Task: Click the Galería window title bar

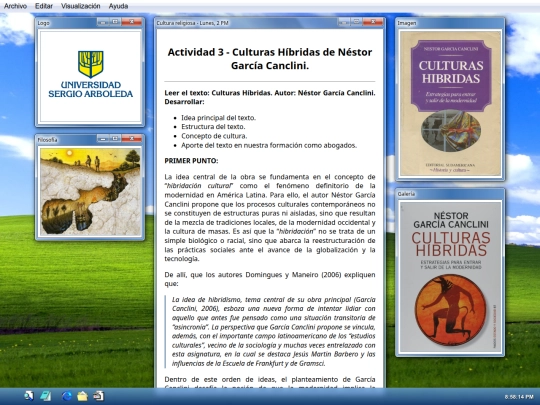Action: 450,194
